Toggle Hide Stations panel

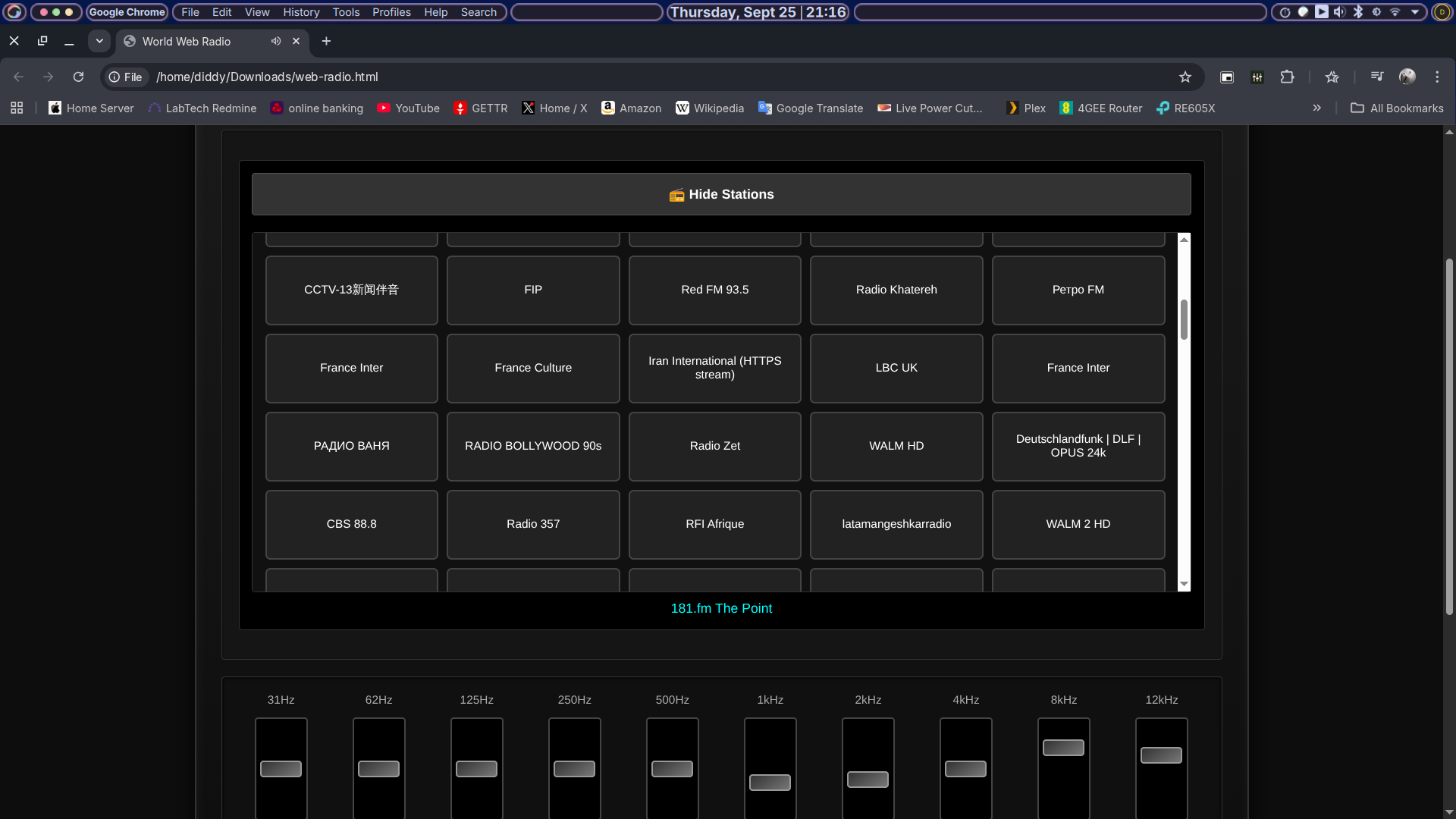coord(721,194)
